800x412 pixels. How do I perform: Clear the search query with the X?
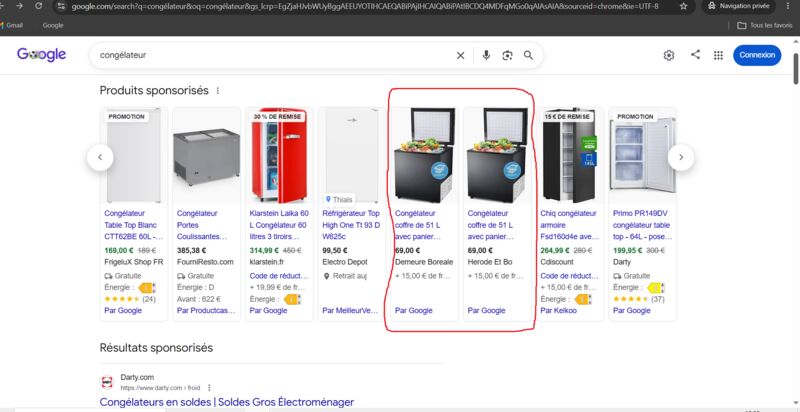460,55
